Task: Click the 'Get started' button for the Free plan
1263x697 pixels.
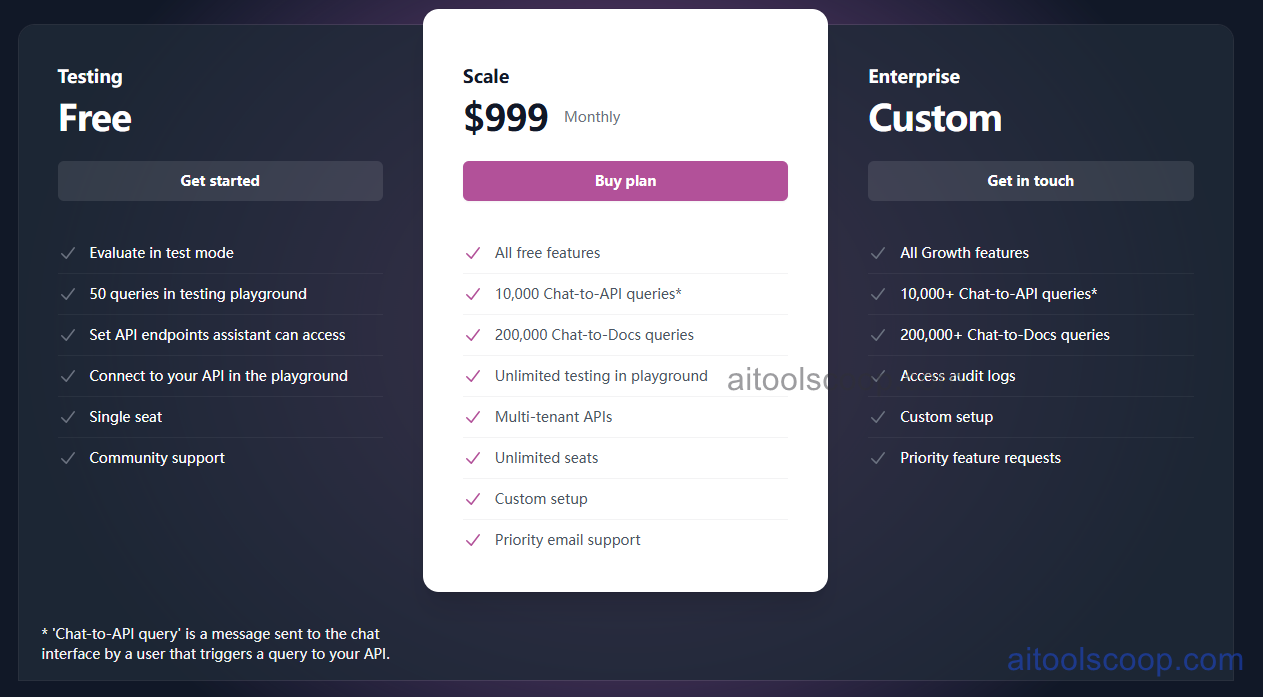Action: pos(220,181)
